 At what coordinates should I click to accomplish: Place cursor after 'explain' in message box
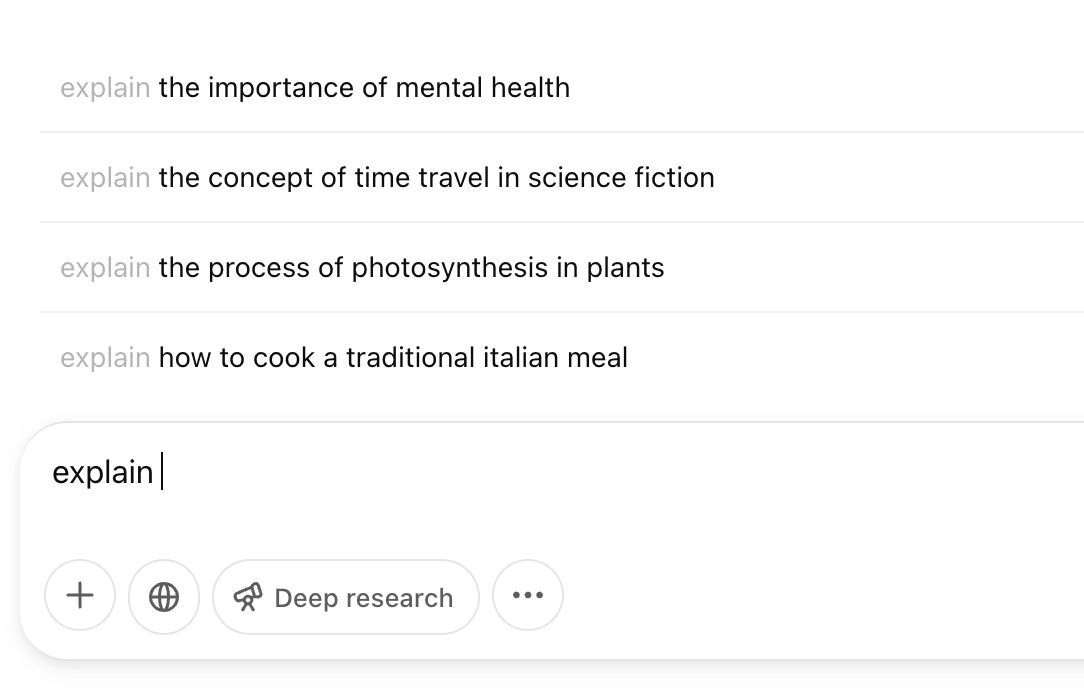tap(160, 472)
